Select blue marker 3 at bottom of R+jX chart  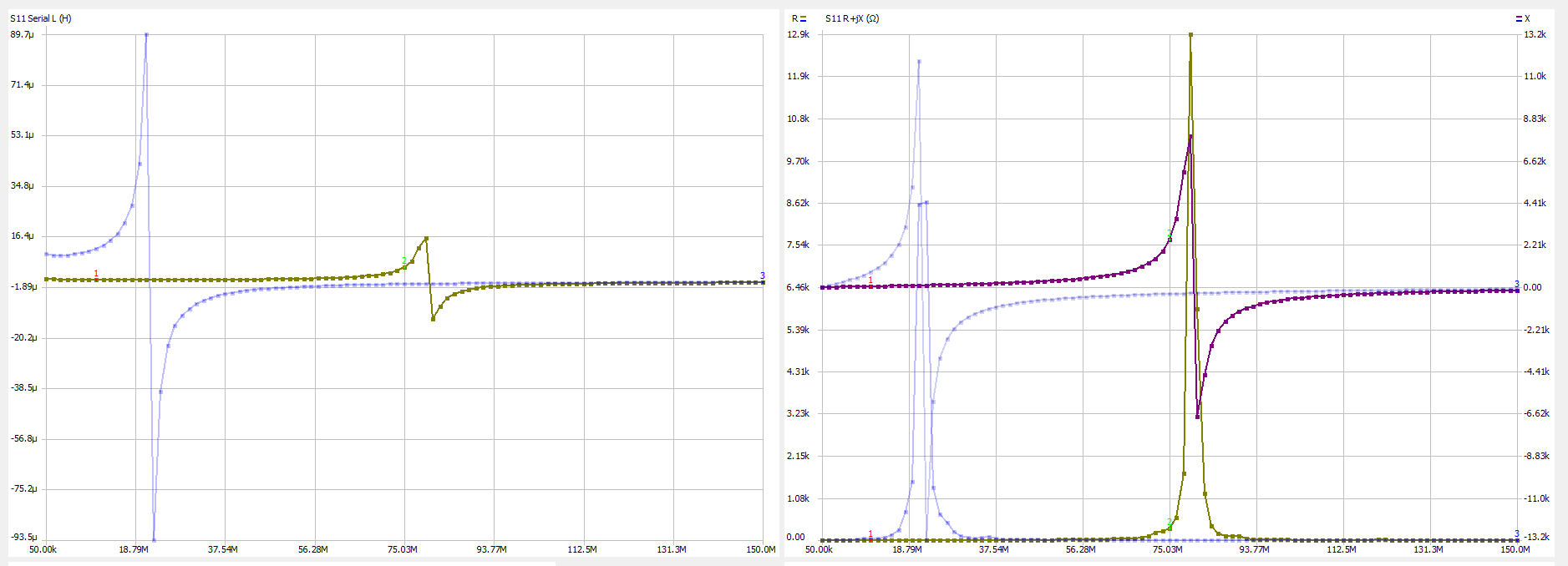tap(1517, 534)
